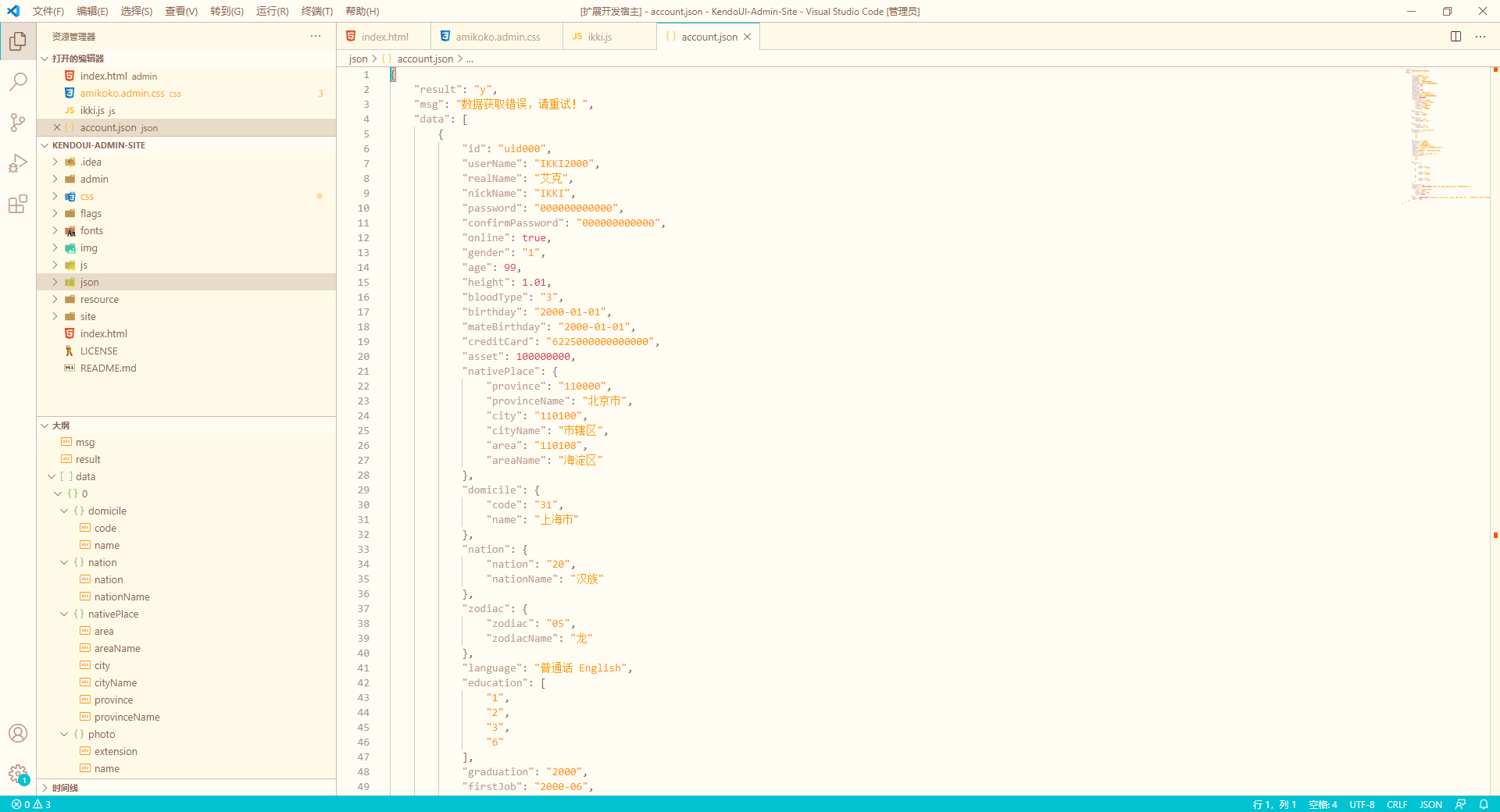Click the VS Code logo icon
1500x812 pixels.
coord(13,11)
